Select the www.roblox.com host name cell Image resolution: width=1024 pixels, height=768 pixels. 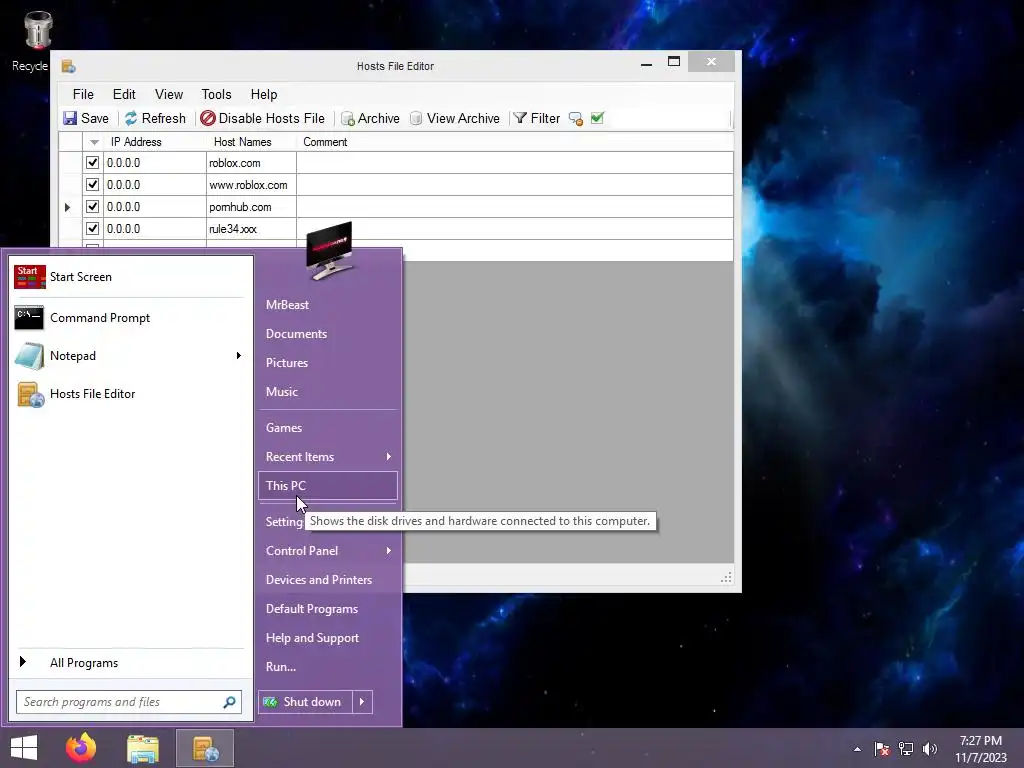(251, 185)
